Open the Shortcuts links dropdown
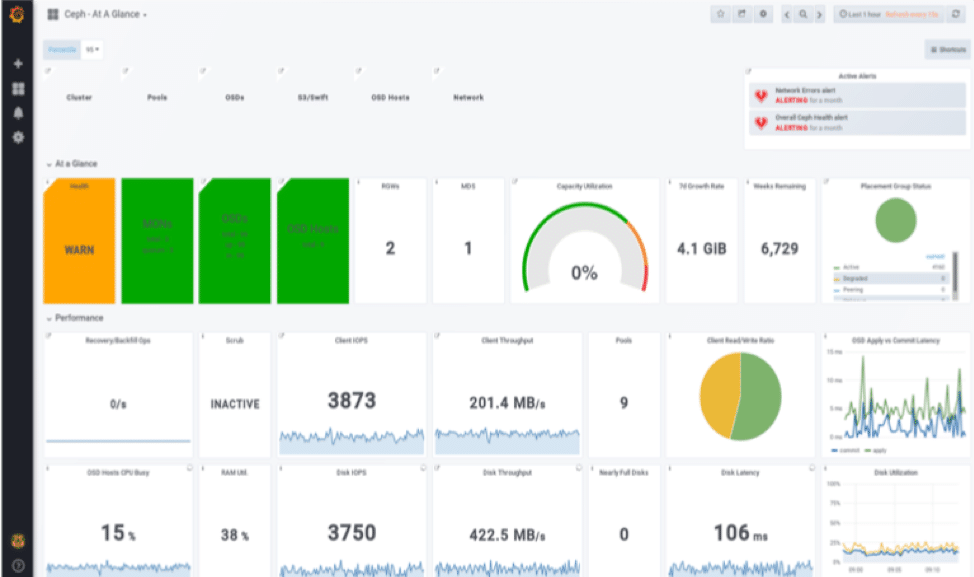 pos(948,50)
